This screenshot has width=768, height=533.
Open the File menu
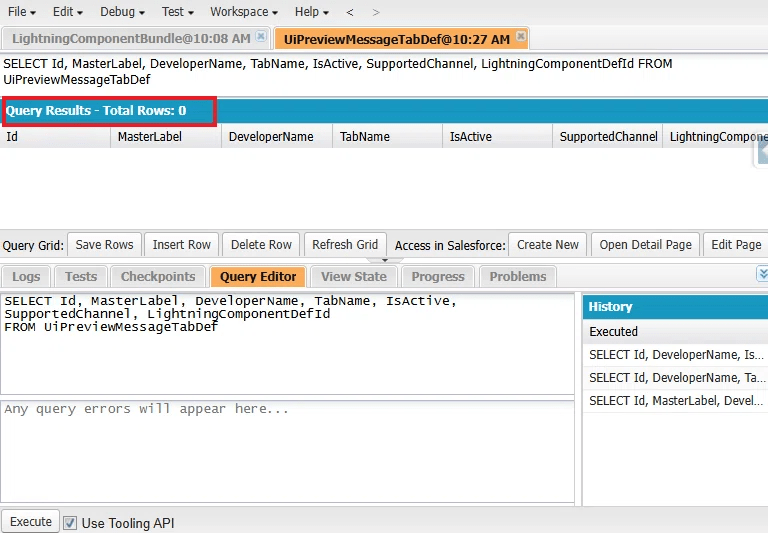[22, 12]
